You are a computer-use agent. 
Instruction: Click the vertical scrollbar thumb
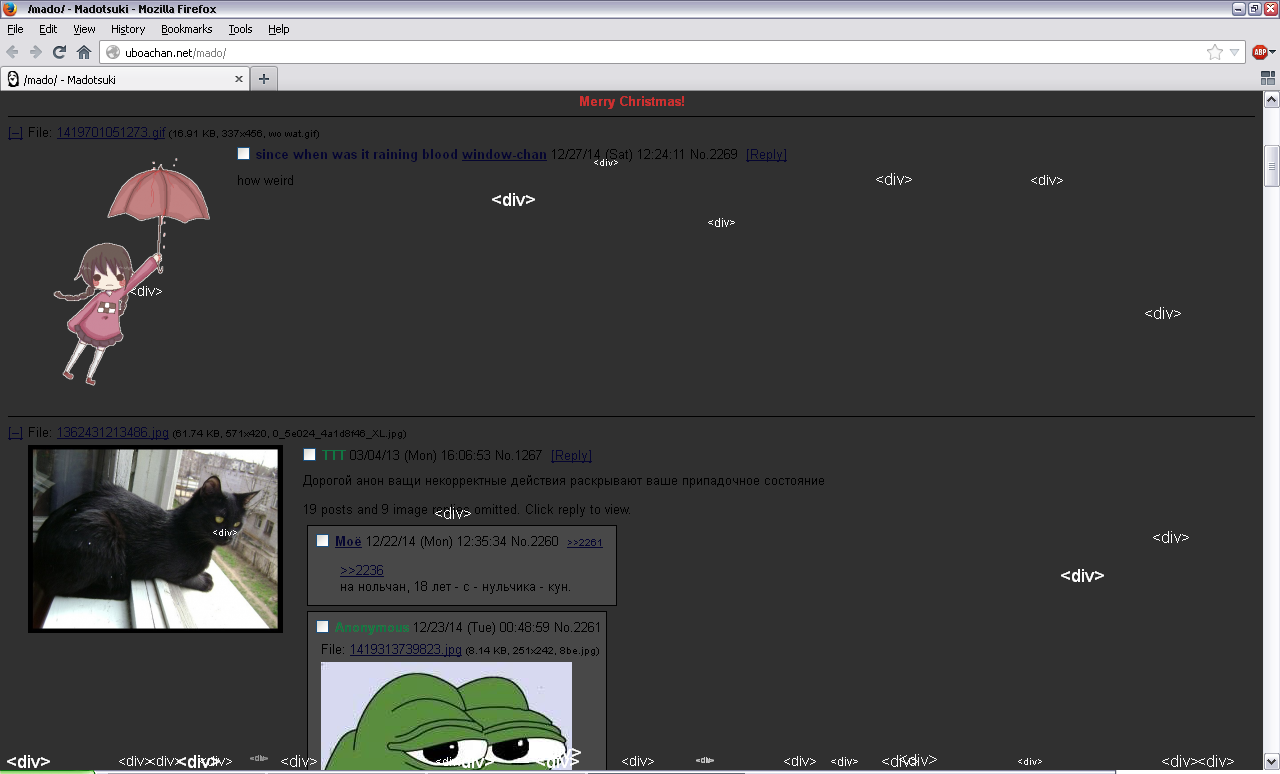click(1272, 166)
